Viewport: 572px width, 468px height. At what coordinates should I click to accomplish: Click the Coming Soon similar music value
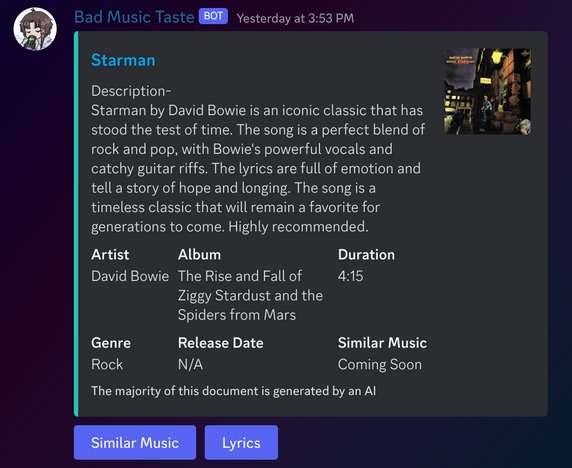380,364
